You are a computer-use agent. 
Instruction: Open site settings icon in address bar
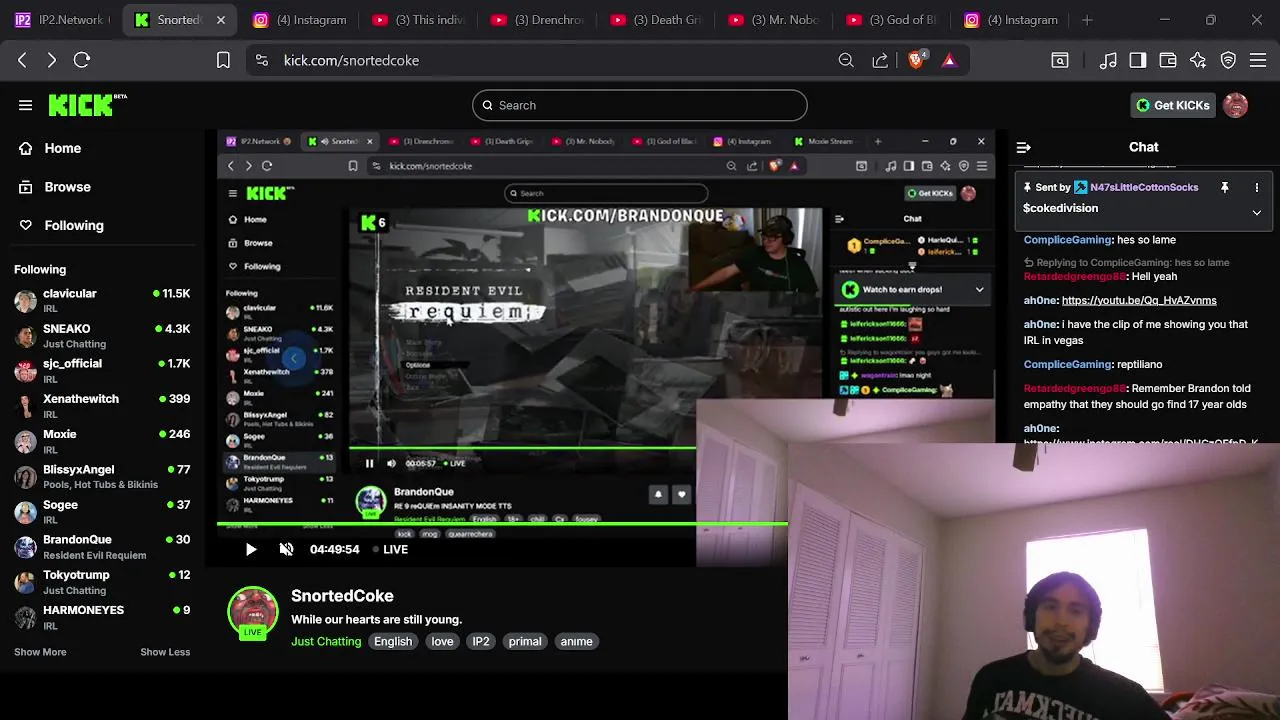pos(262,60)
